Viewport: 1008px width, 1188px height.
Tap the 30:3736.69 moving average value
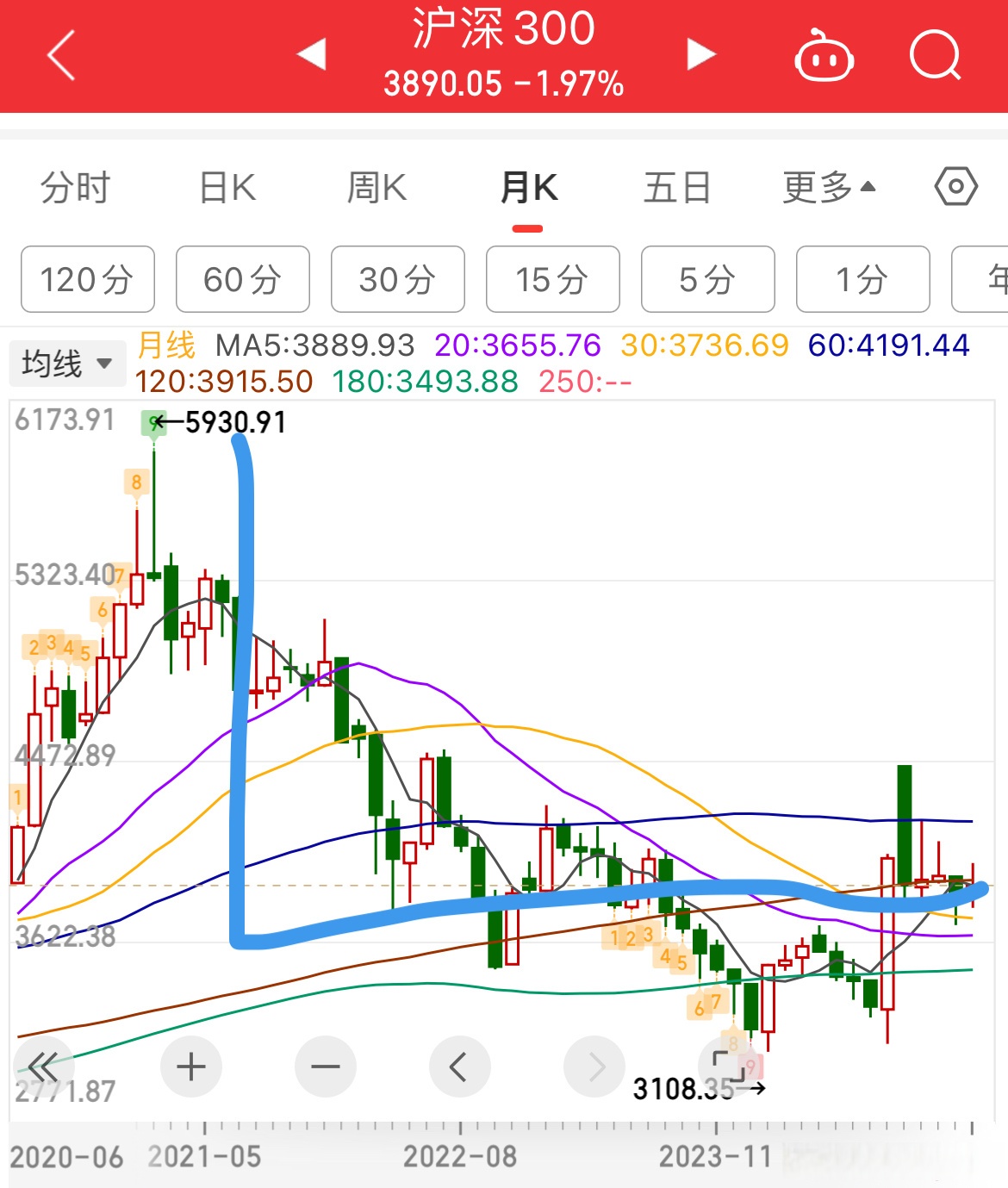[705, 345]
